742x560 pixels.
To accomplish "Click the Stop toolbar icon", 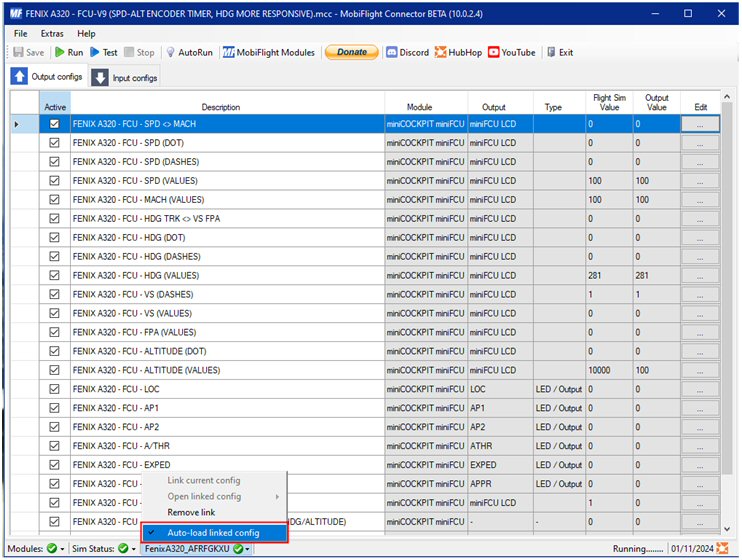I will (129, 52).
